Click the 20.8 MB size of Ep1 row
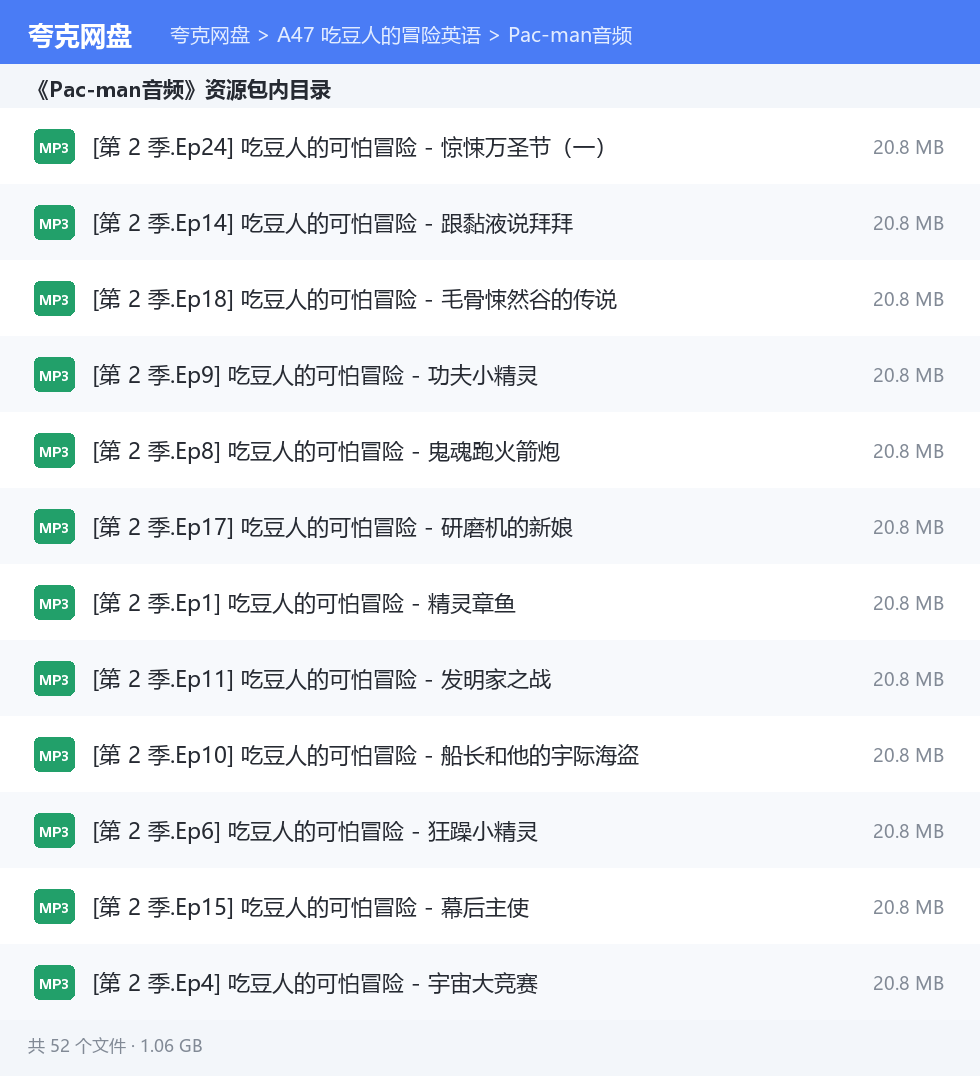This screenshot has height=1076, width=980. point(908,603)
